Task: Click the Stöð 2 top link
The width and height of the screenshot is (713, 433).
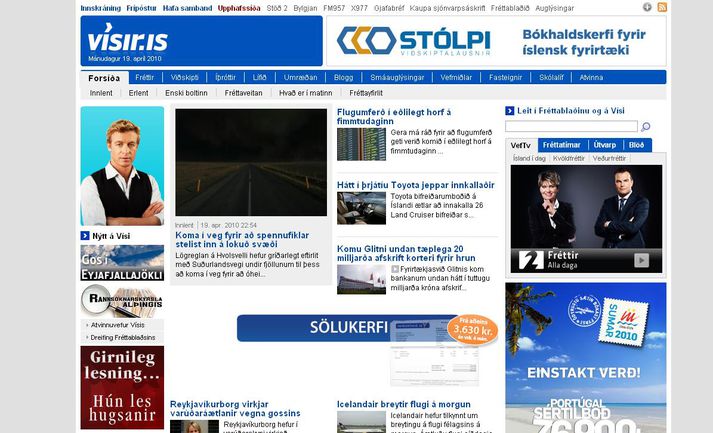Action: (x=277, y=8)
